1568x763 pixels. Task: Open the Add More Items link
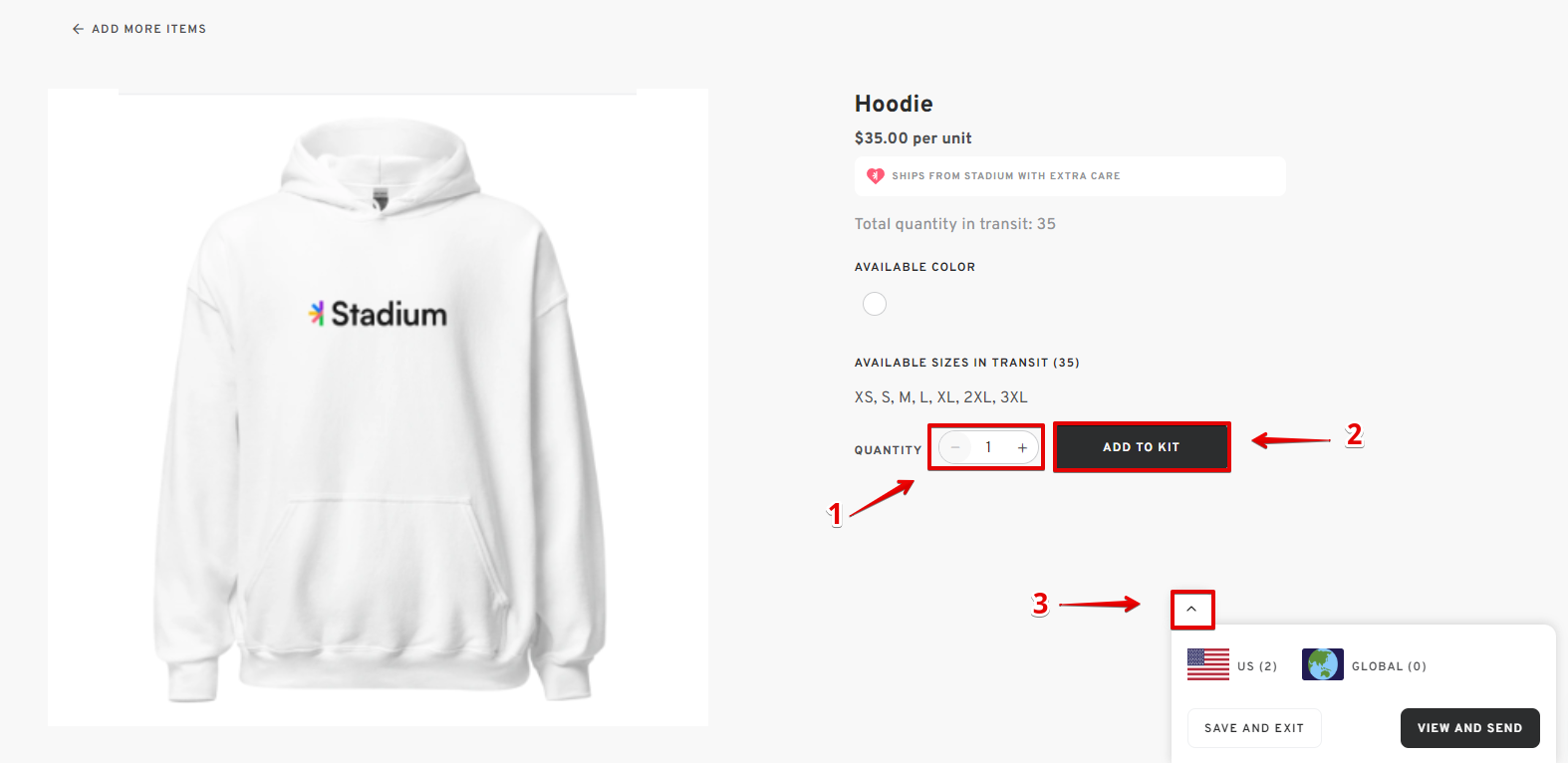coord(148,29)
